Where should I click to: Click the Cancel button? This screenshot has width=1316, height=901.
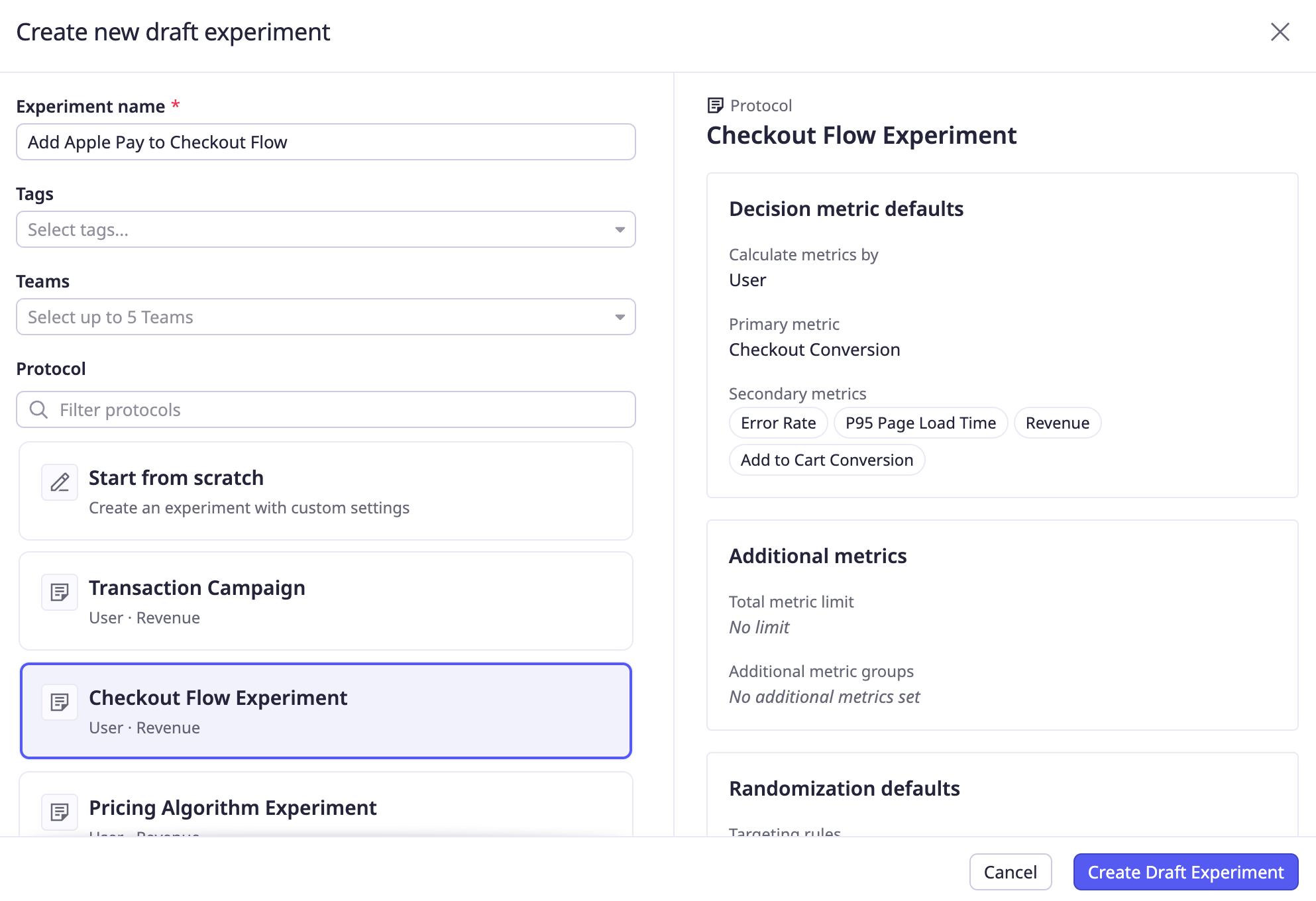tap(1011, 872)
